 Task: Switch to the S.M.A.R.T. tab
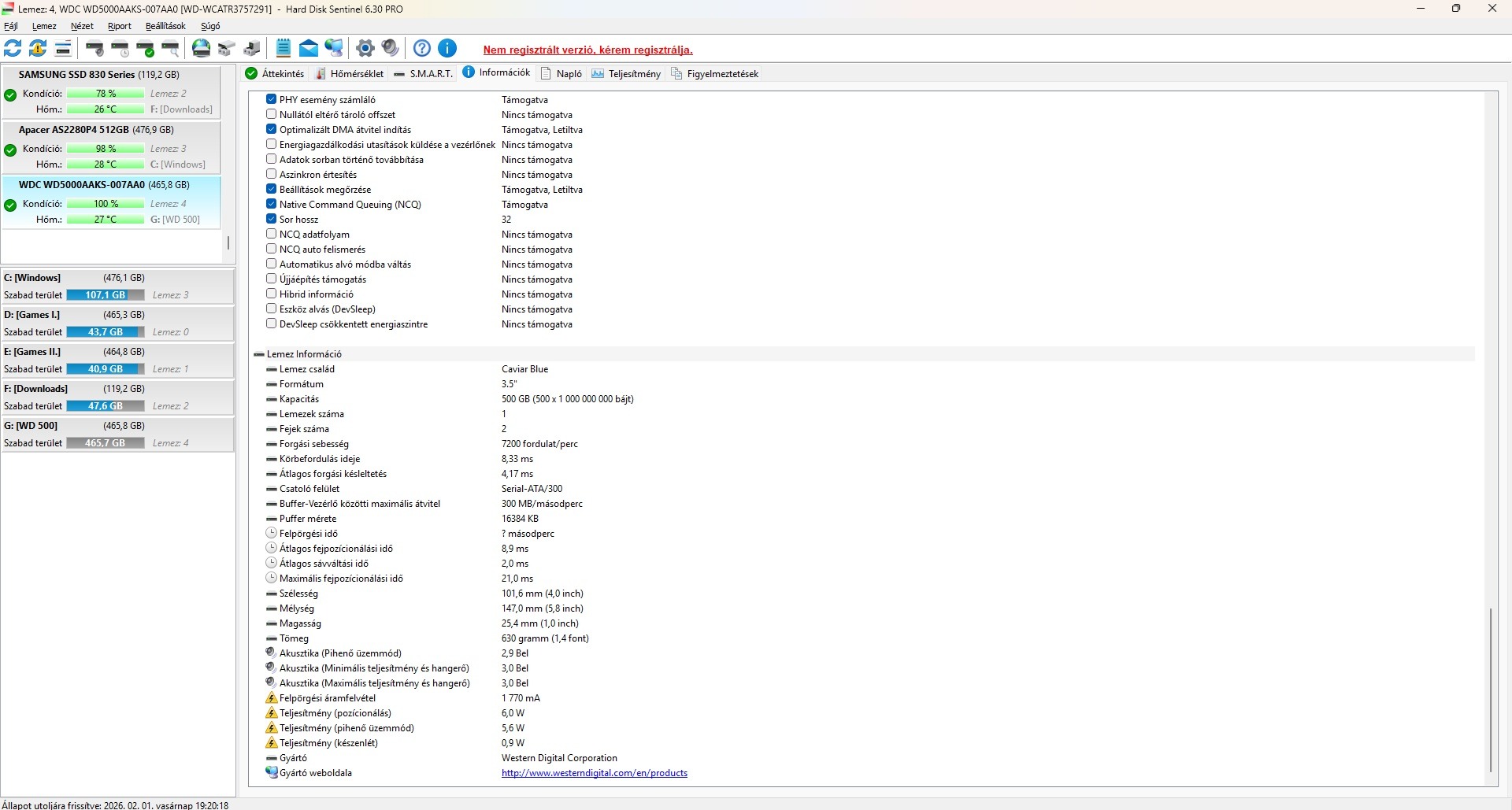click(x=424, y=74)
